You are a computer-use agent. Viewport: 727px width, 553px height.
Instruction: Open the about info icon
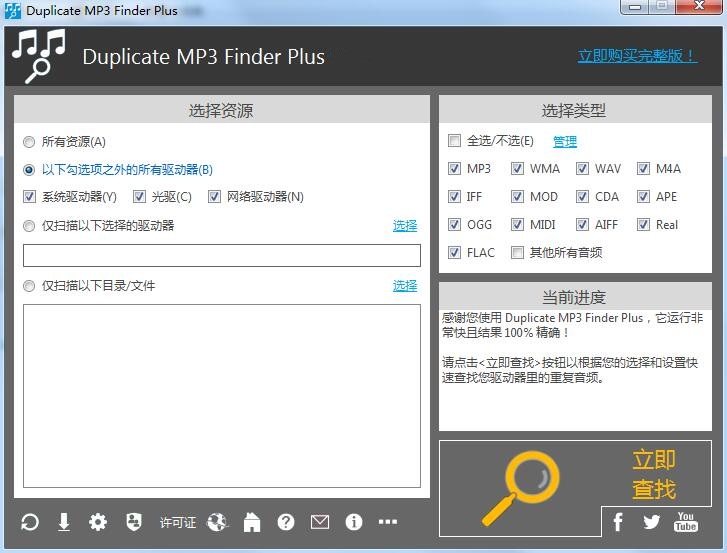click(x=354, y=522)
